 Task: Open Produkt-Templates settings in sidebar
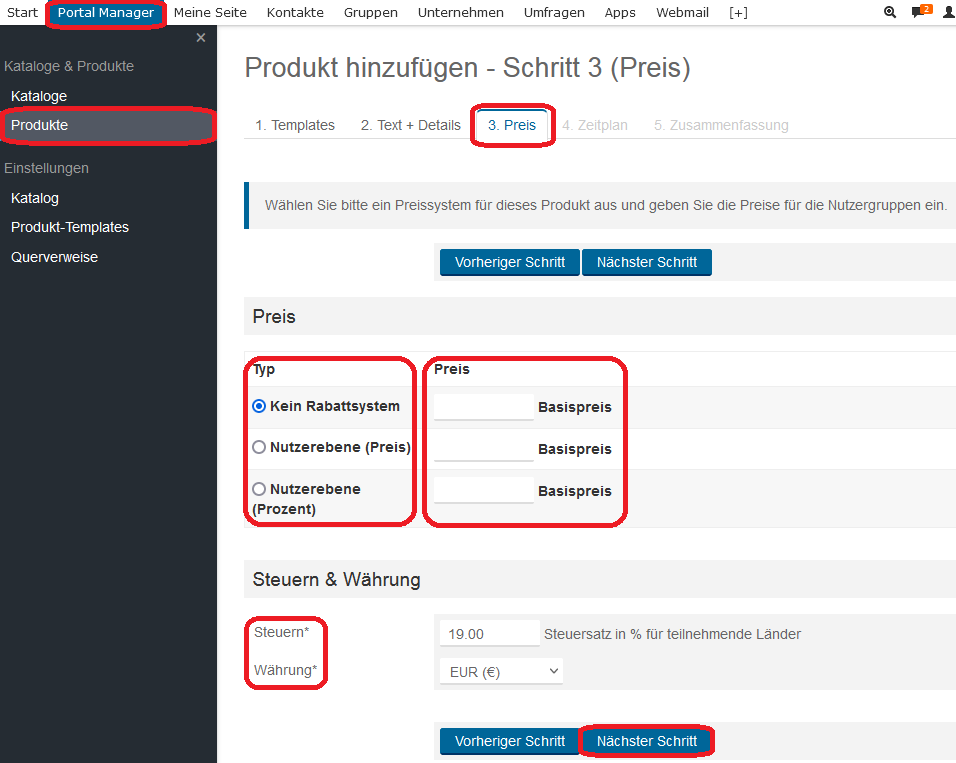pyautogui.click(x=70, y=227)
